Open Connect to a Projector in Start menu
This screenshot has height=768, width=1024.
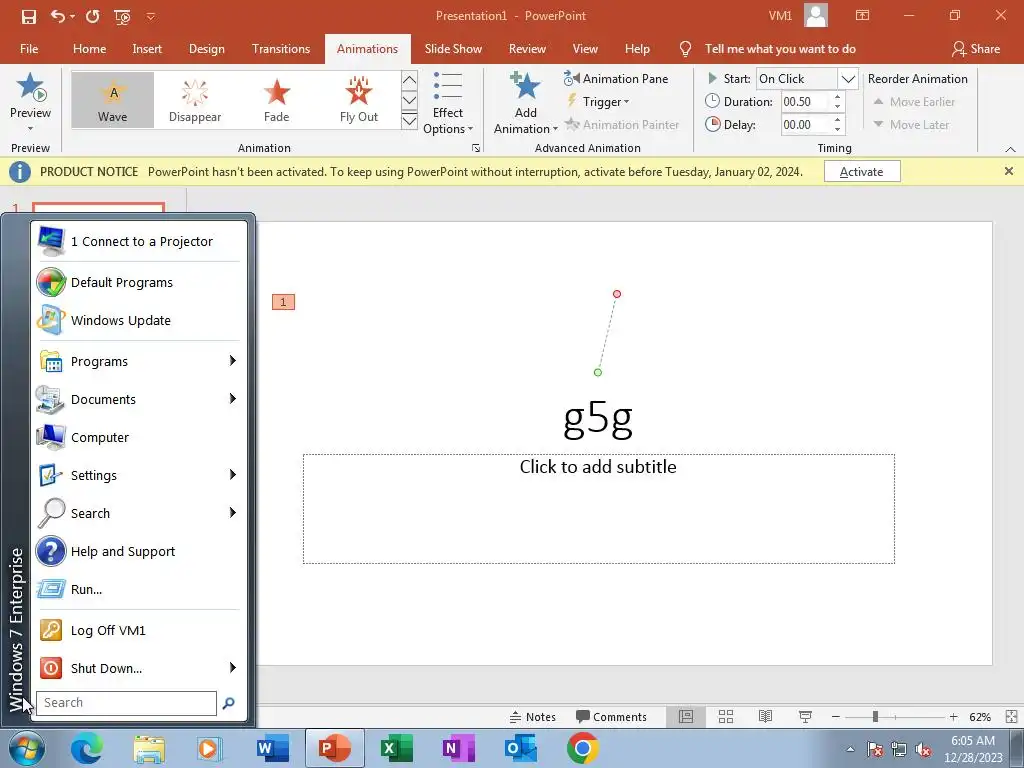(x=138, y=242)
